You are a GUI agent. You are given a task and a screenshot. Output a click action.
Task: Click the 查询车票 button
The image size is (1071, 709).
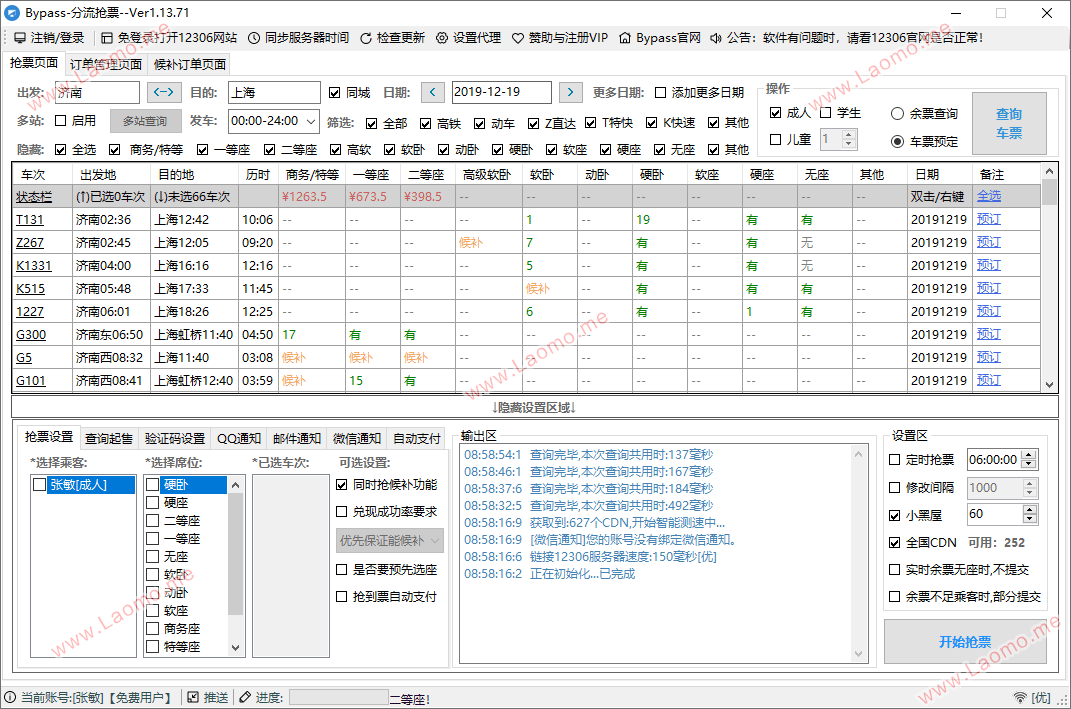(x=1010, y=124)
